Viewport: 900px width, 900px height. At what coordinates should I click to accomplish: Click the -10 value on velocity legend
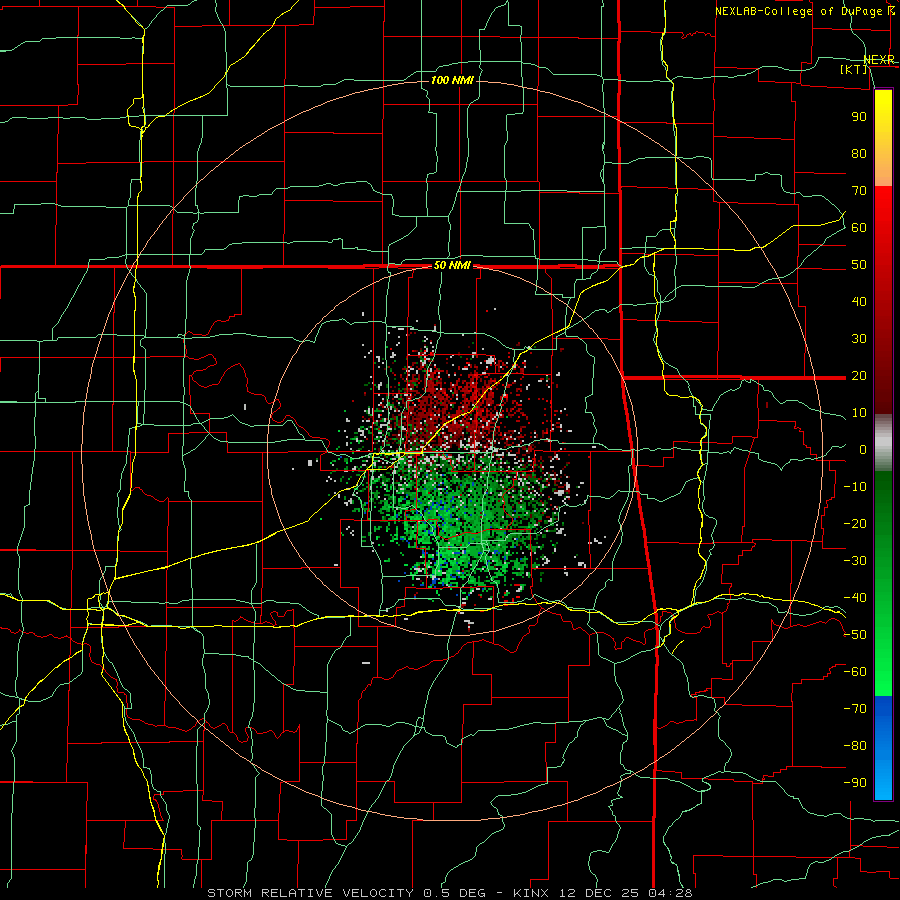click(855, 487)
